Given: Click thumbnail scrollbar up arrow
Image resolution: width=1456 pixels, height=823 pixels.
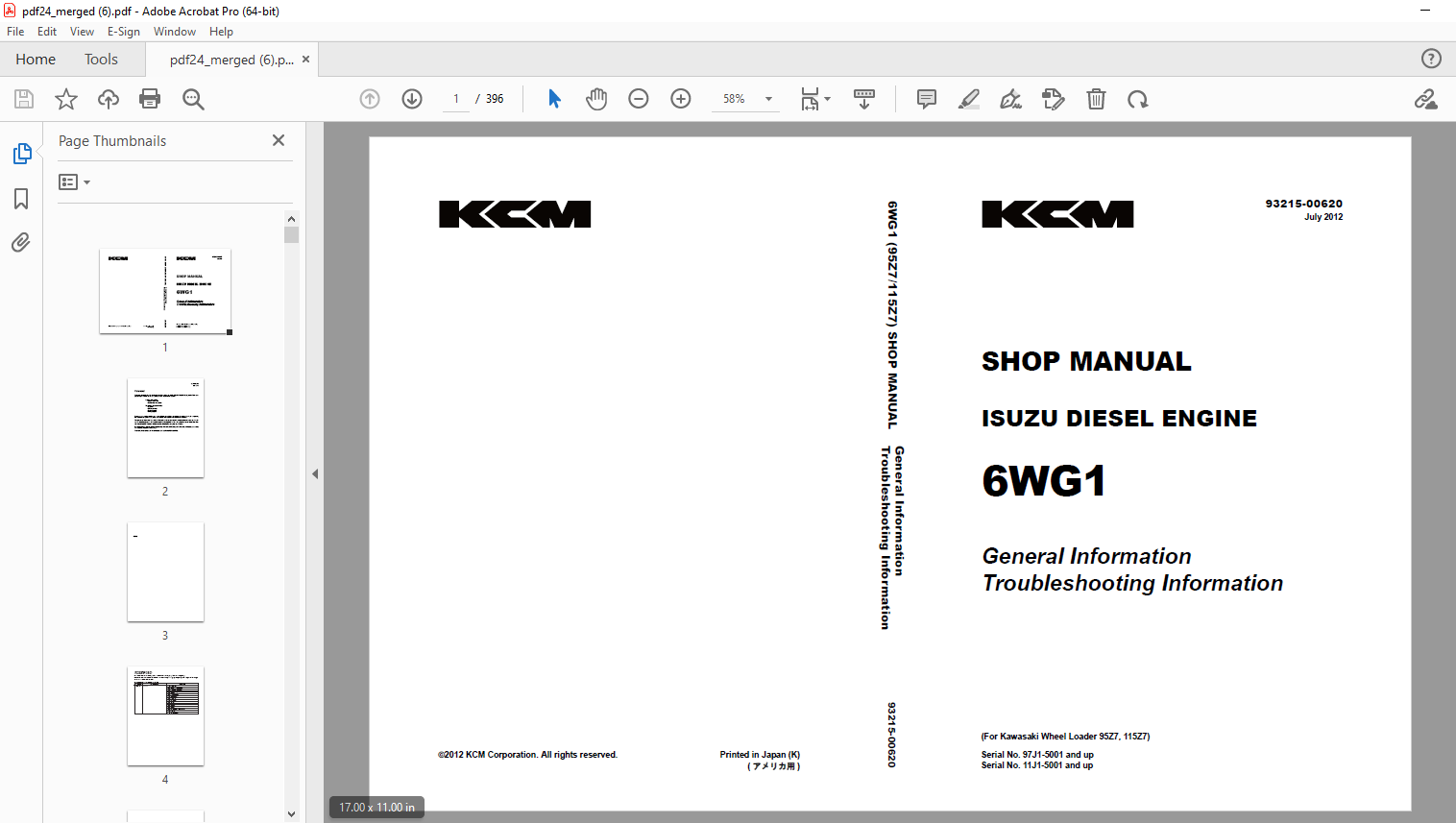Looking at the screenshot, I should point(292,218).
